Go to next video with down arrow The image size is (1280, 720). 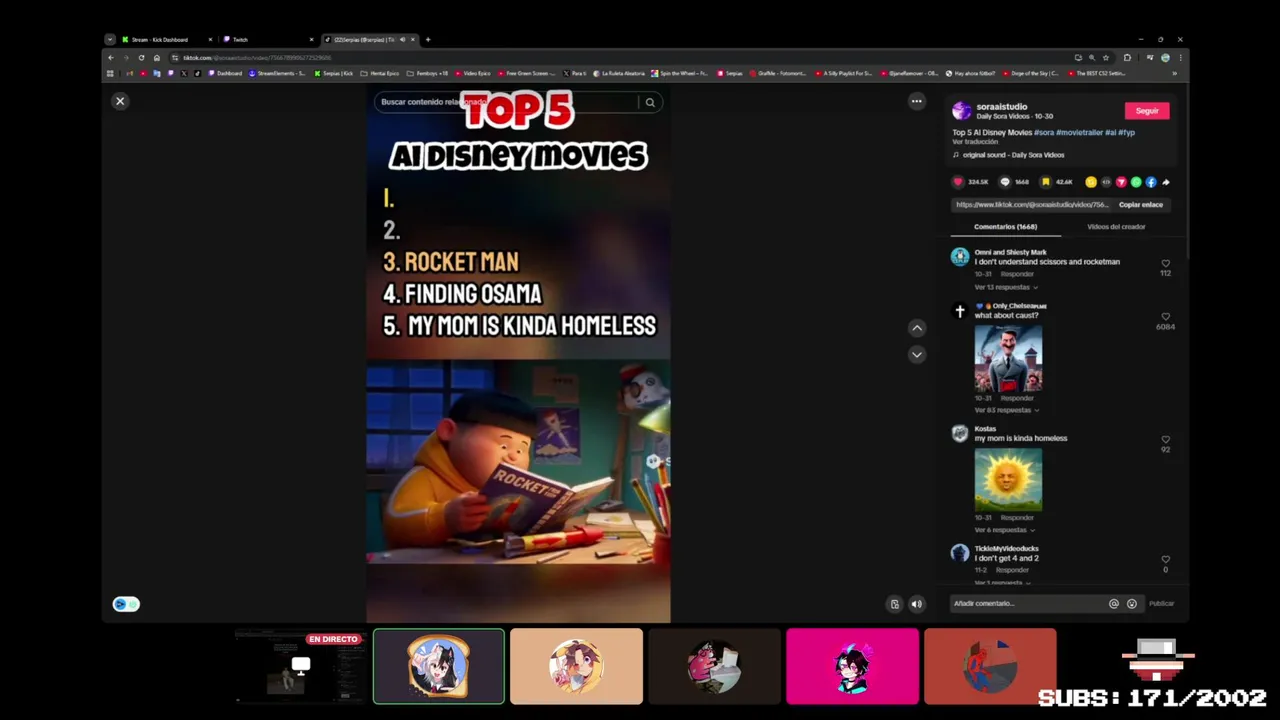[917, 355]
